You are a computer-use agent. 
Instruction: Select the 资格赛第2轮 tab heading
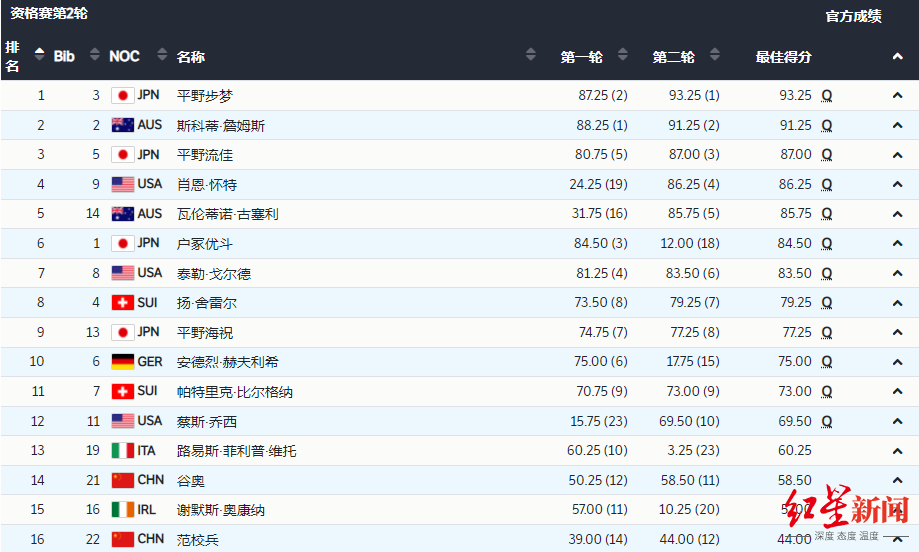[49, 14]
